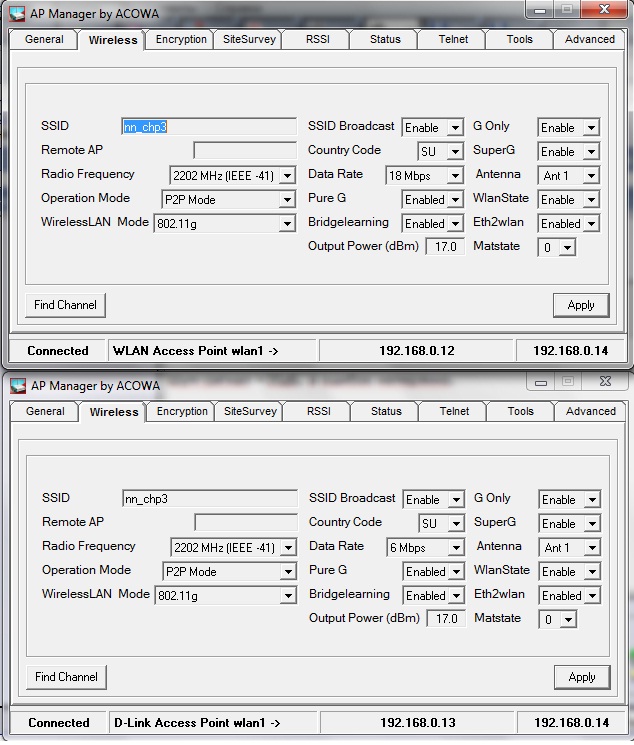
Task: Expand Radio Frequency dropdown in top window
Action: click(x=232, y=175)
